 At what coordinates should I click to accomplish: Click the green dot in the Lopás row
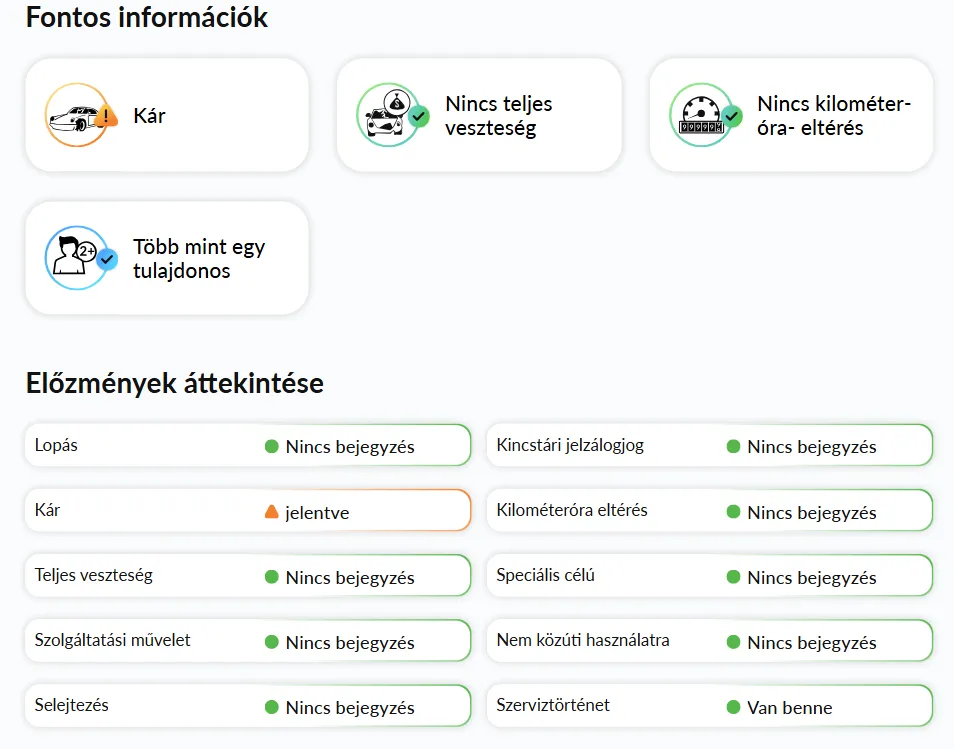coord(272,447)
